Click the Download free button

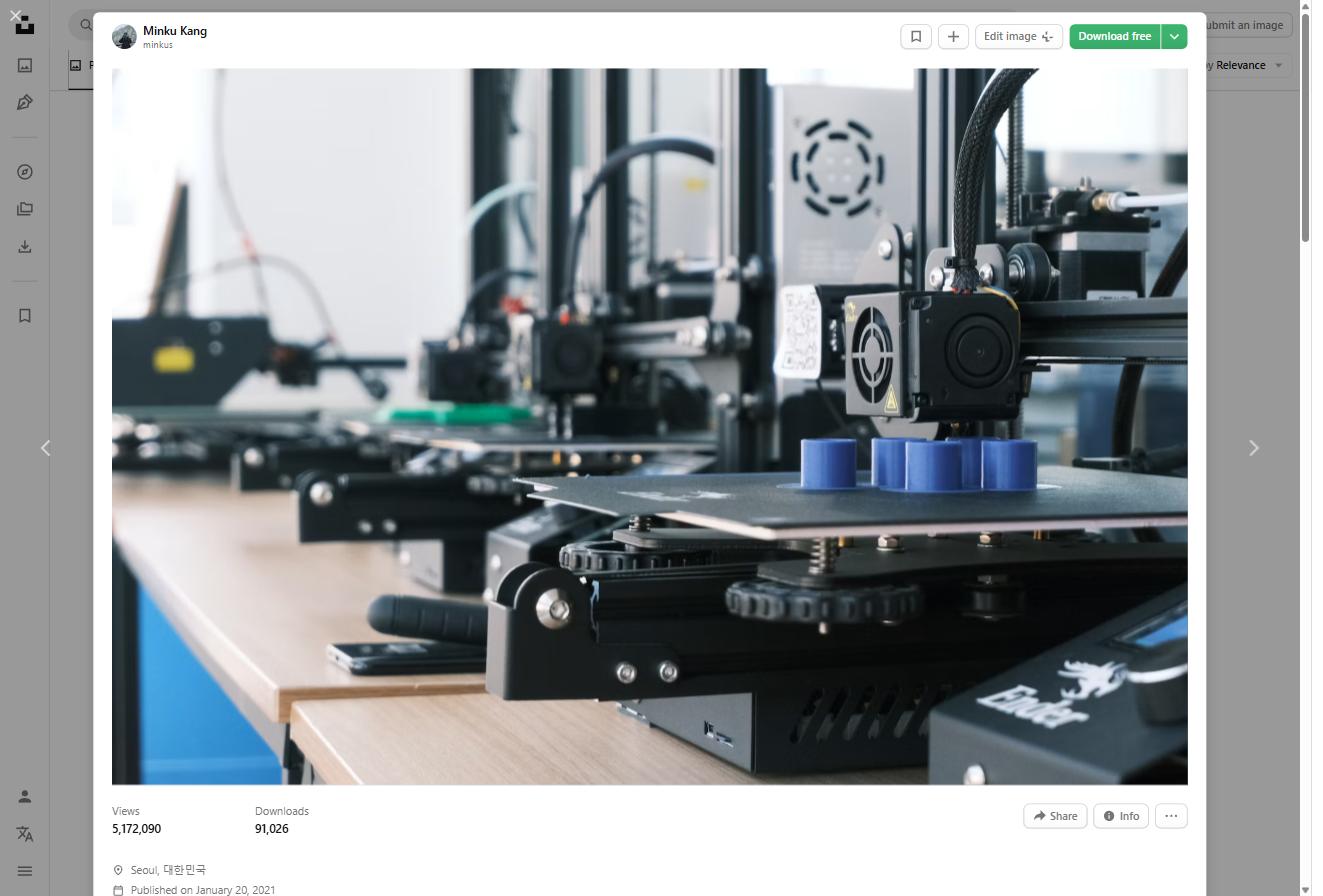tap(1114, 36)
